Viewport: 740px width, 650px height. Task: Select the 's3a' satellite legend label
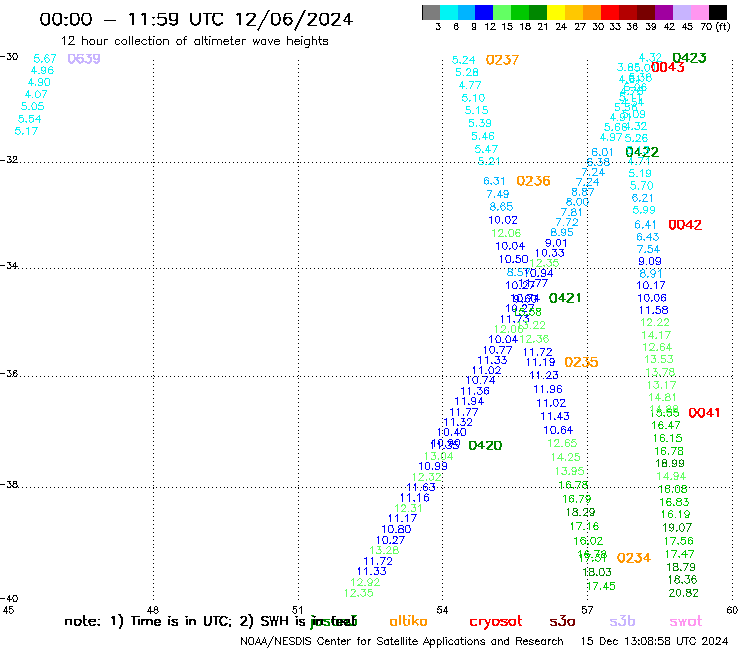click(x=562, y=621)
